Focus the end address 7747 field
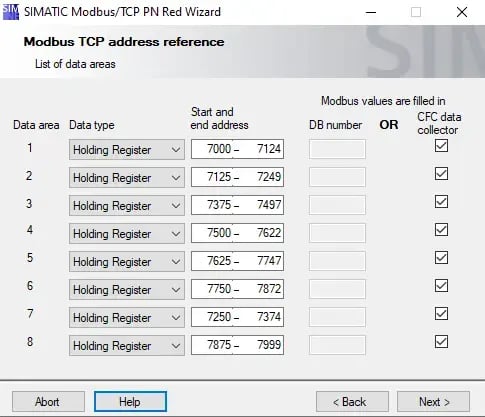Screen dimensions: 485x417 262,261
